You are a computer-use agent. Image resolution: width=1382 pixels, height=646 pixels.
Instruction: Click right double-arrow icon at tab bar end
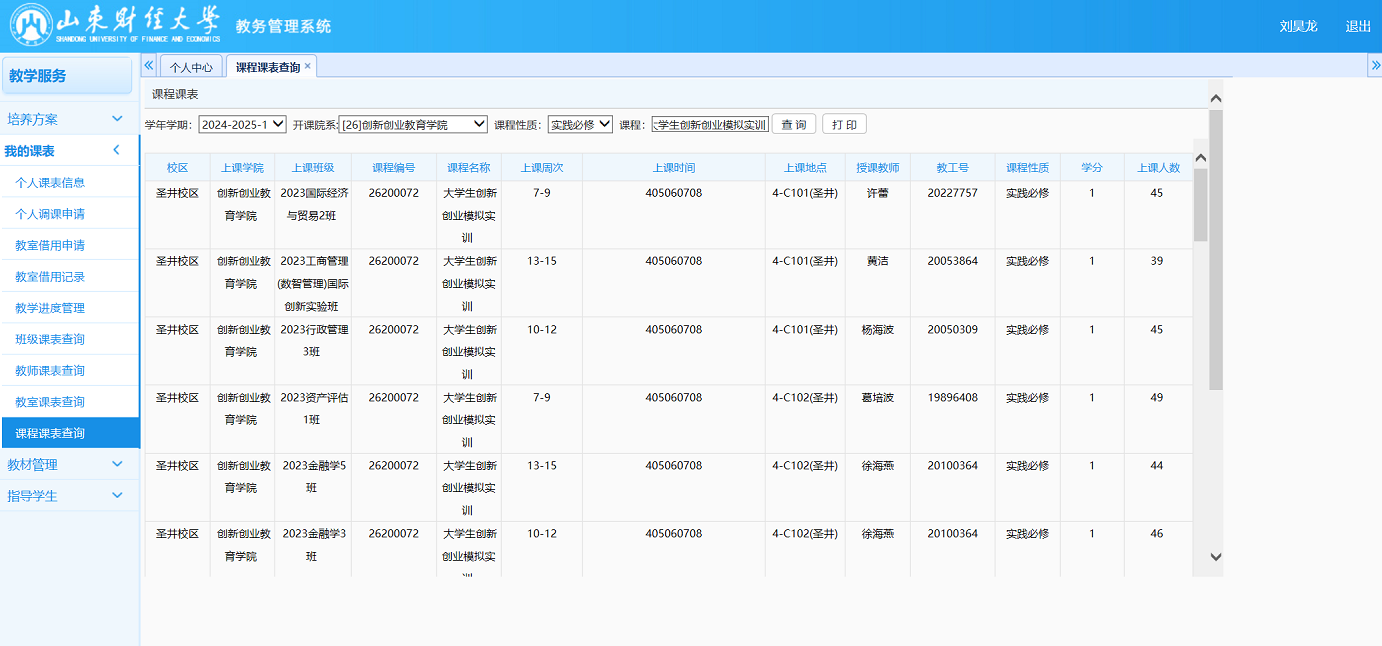point(1374,65)
